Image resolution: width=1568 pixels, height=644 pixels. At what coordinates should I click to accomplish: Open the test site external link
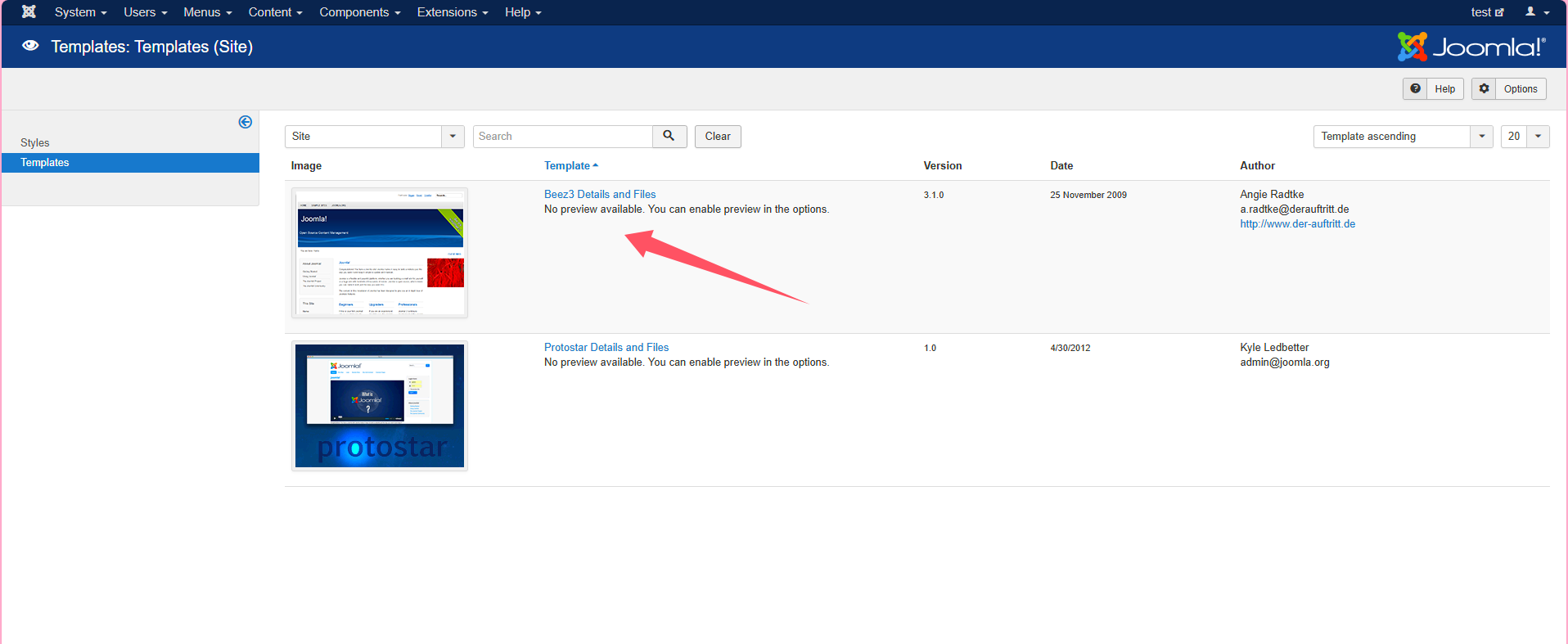pos(1486,12)
